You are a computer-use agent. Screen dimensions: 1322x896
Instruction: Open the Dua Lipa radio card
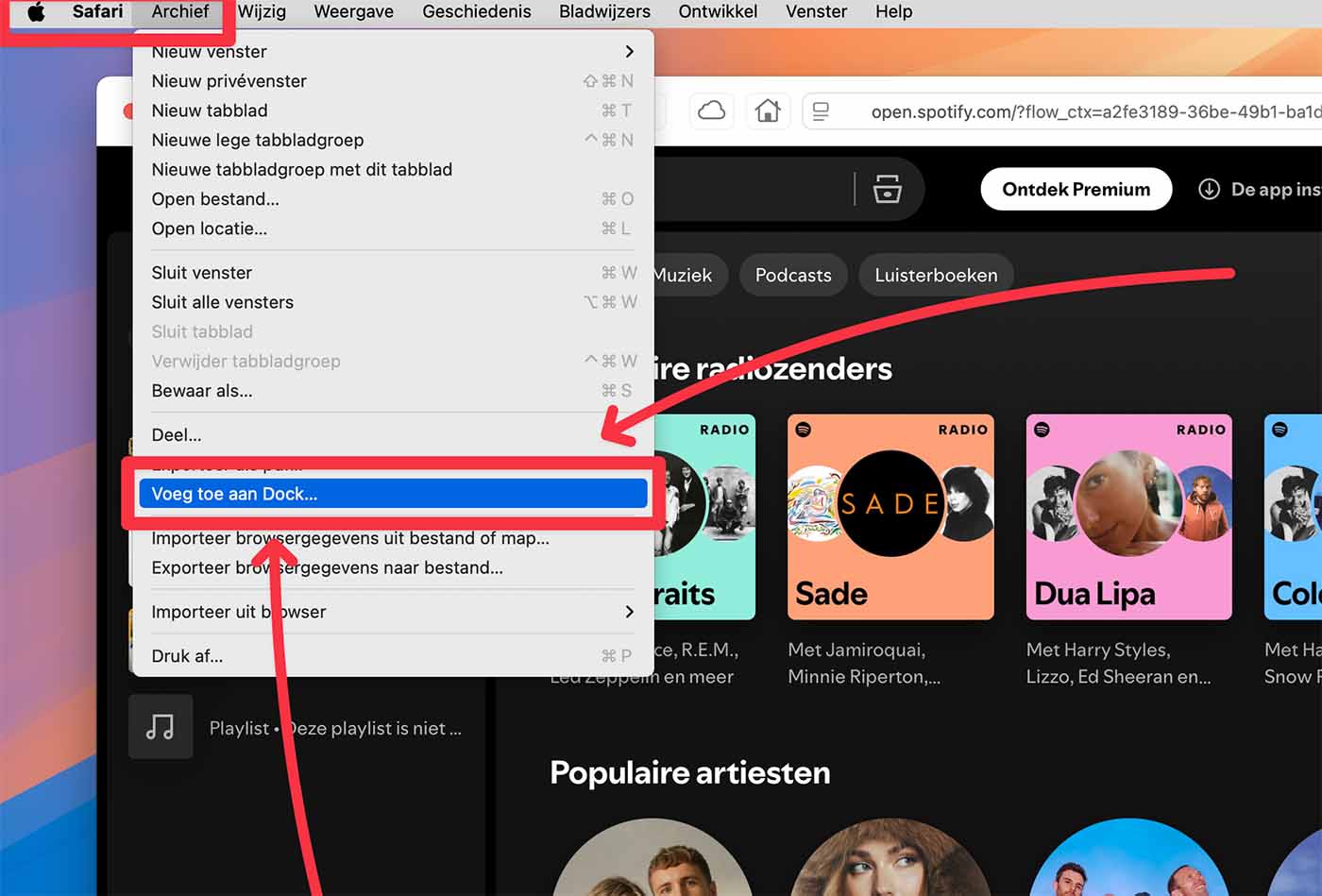(1128, 516)
